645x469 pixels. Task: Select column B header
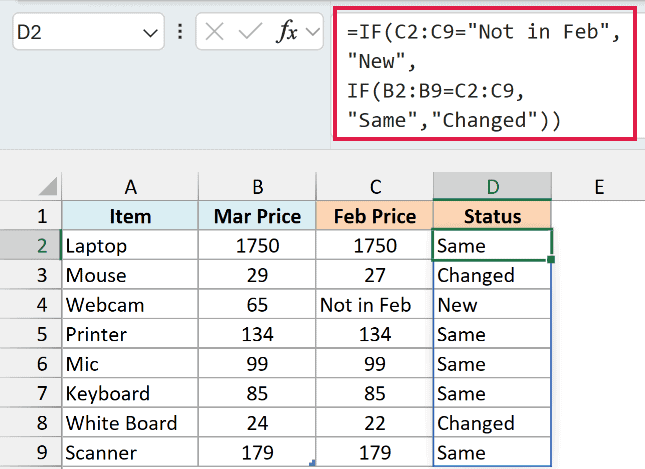point(257,187)
